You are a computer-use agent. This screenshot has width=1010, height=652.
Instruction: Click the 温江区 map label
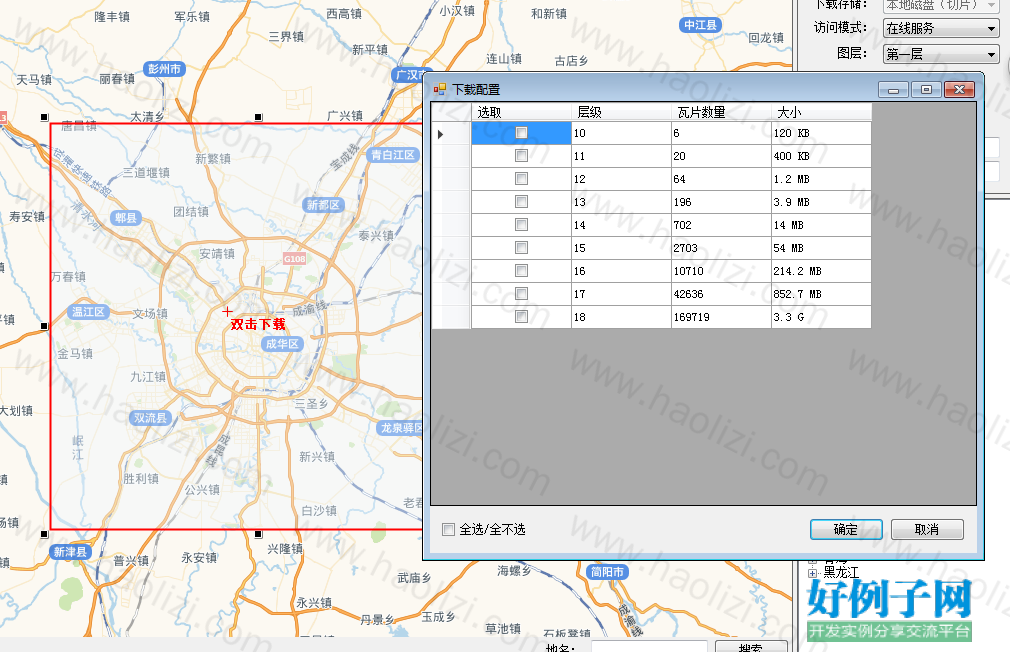tap(88, 312)
